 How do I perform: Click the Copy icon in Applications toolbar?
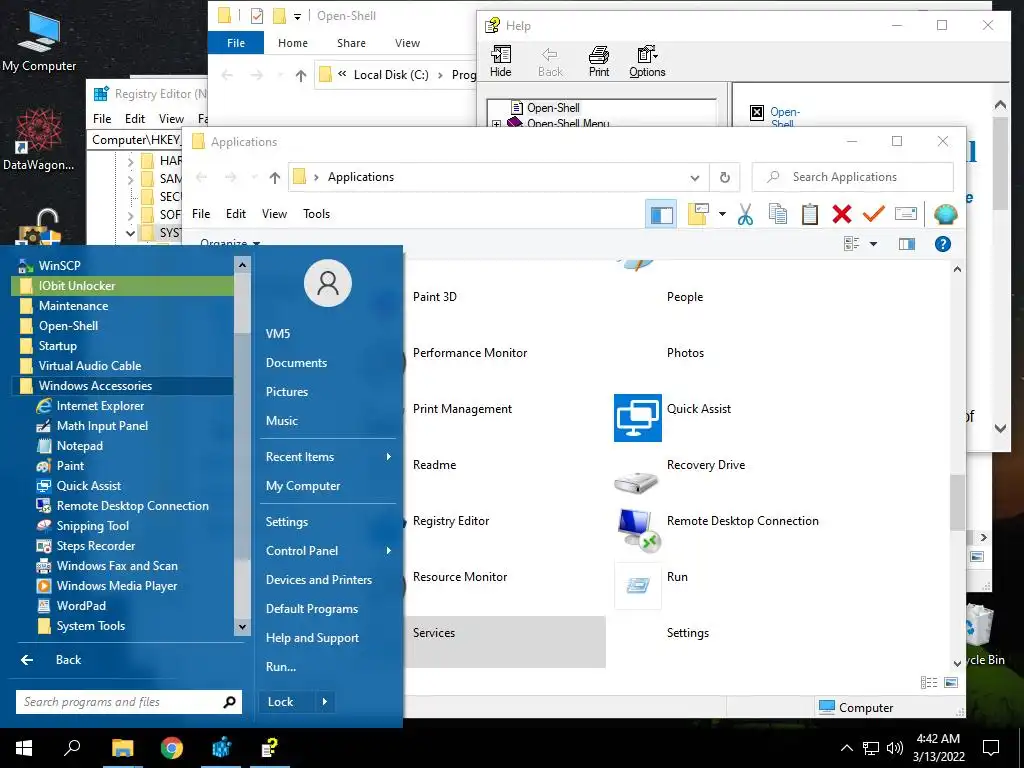pos(777,214)
